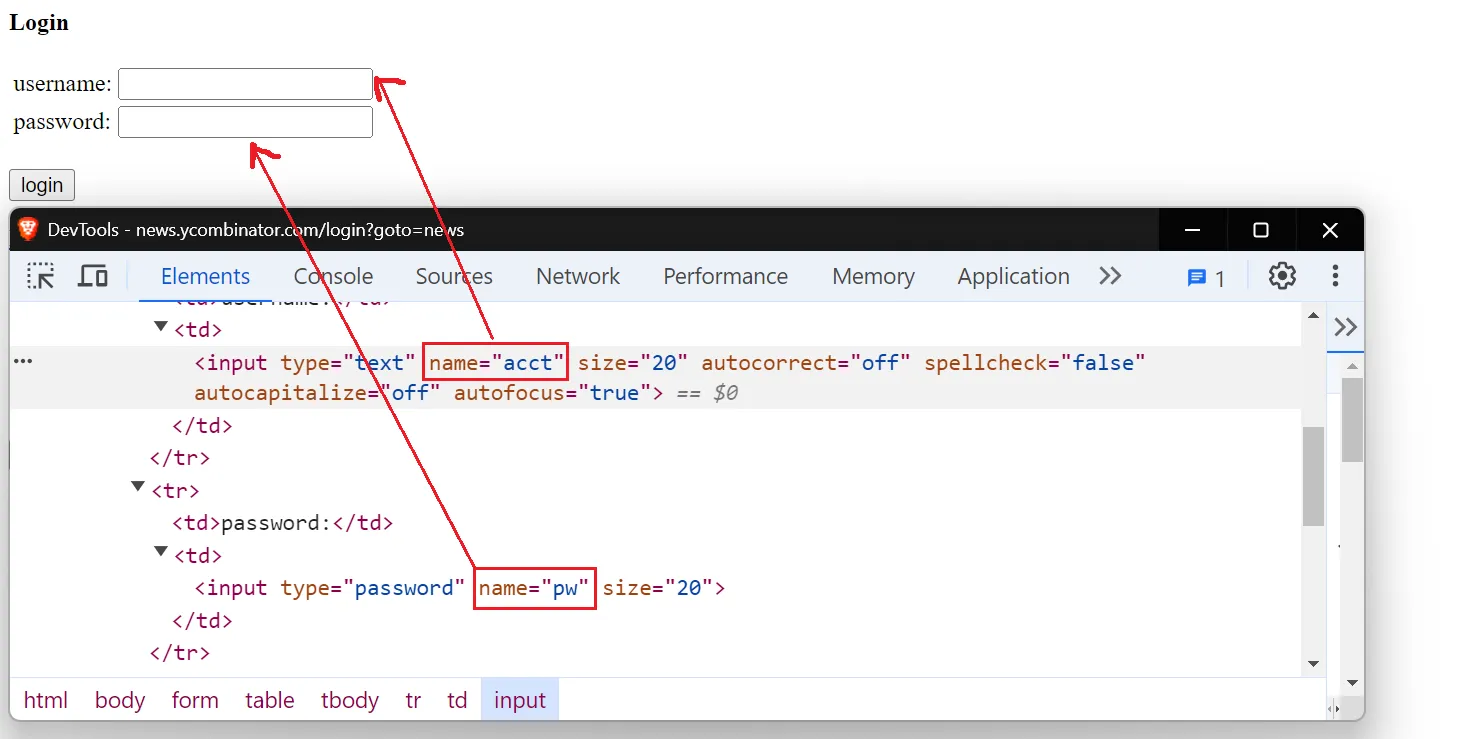Focus the username text field
1458x739 pixels.
245,84
